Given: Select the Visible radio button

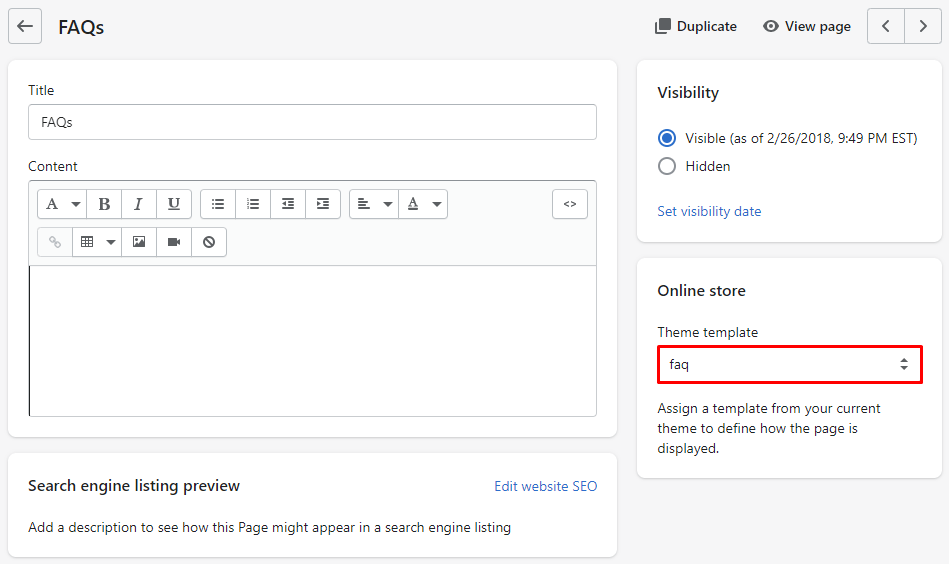Looking at the screenshot, I should pyautogui.click(x=667, y=138).
